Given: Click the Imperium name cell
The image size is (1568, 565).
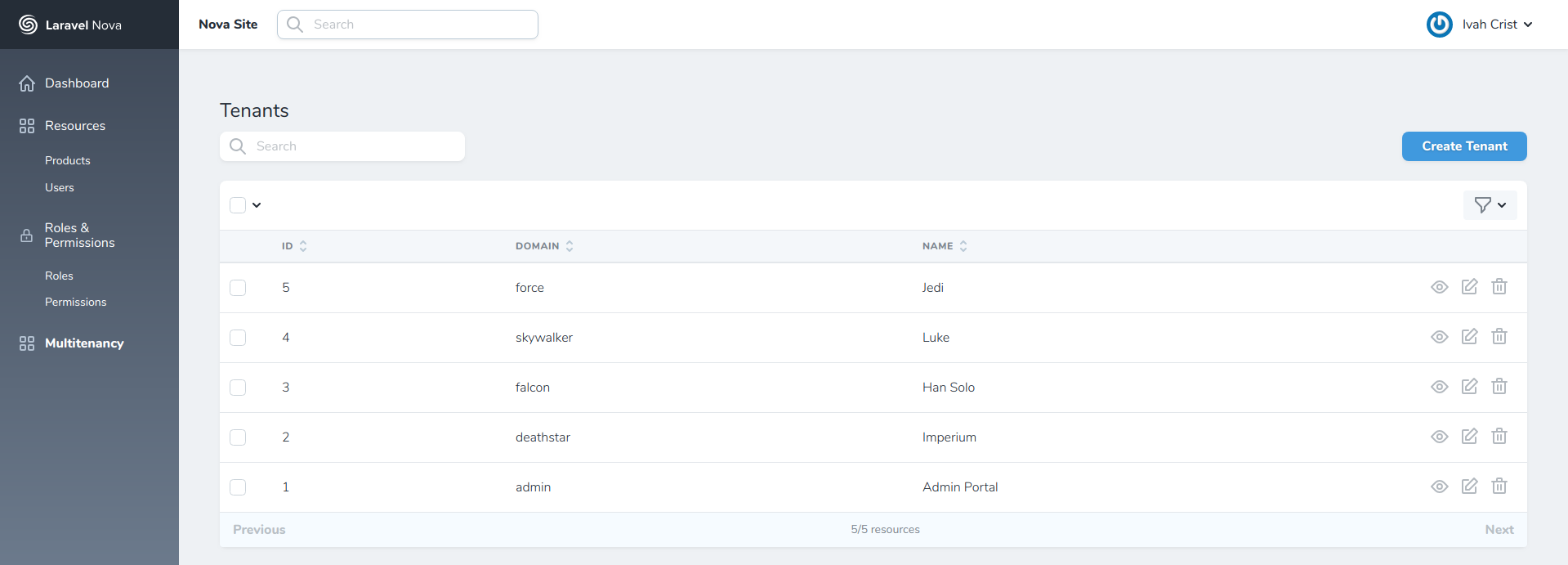Looking at the screenshot, I should 949,437.
